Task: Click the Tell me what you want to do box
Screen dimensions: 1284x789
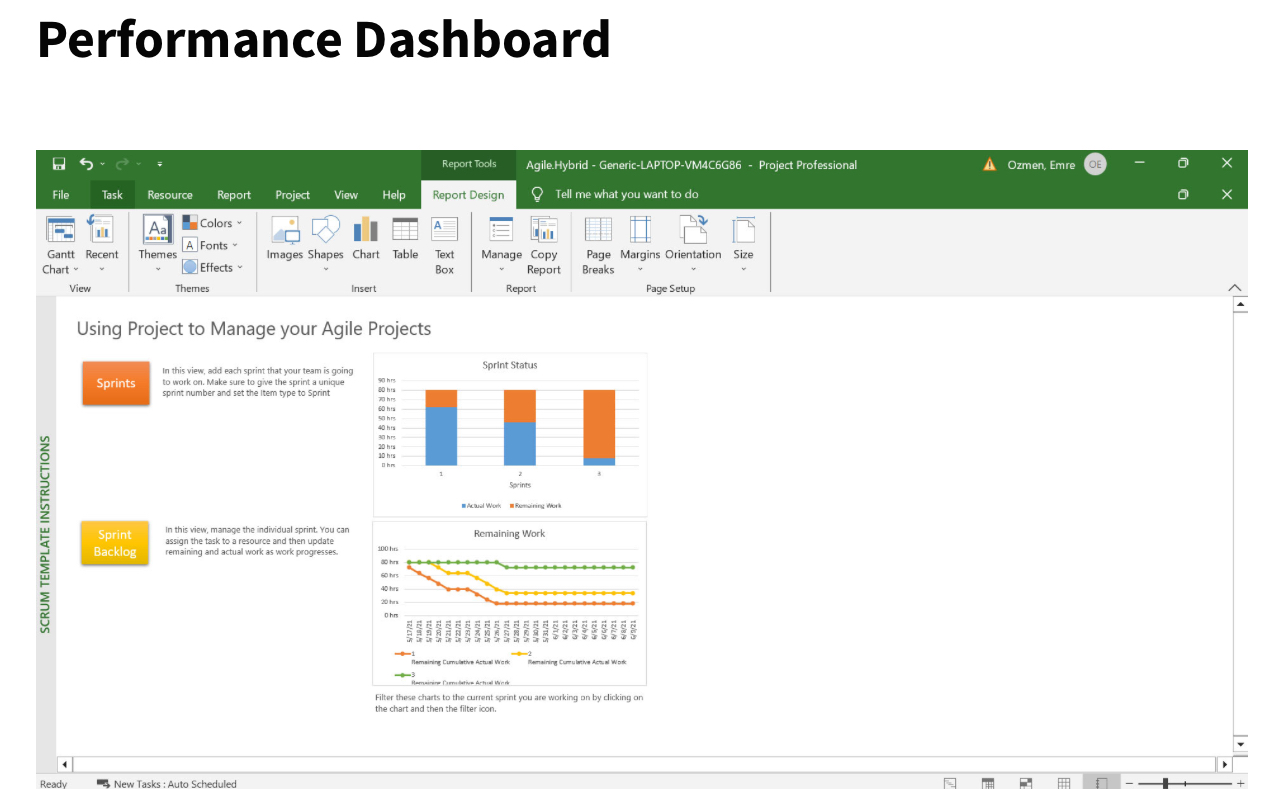Action: [x=626, y=194]
